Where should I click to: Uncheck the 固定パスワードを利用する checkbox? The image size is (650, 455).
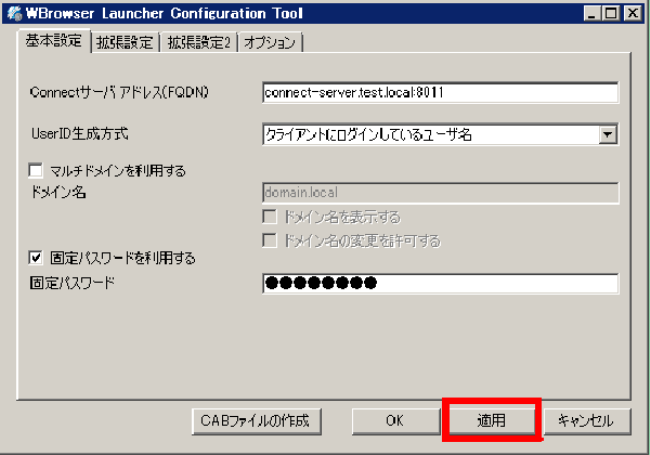point(36,258)
